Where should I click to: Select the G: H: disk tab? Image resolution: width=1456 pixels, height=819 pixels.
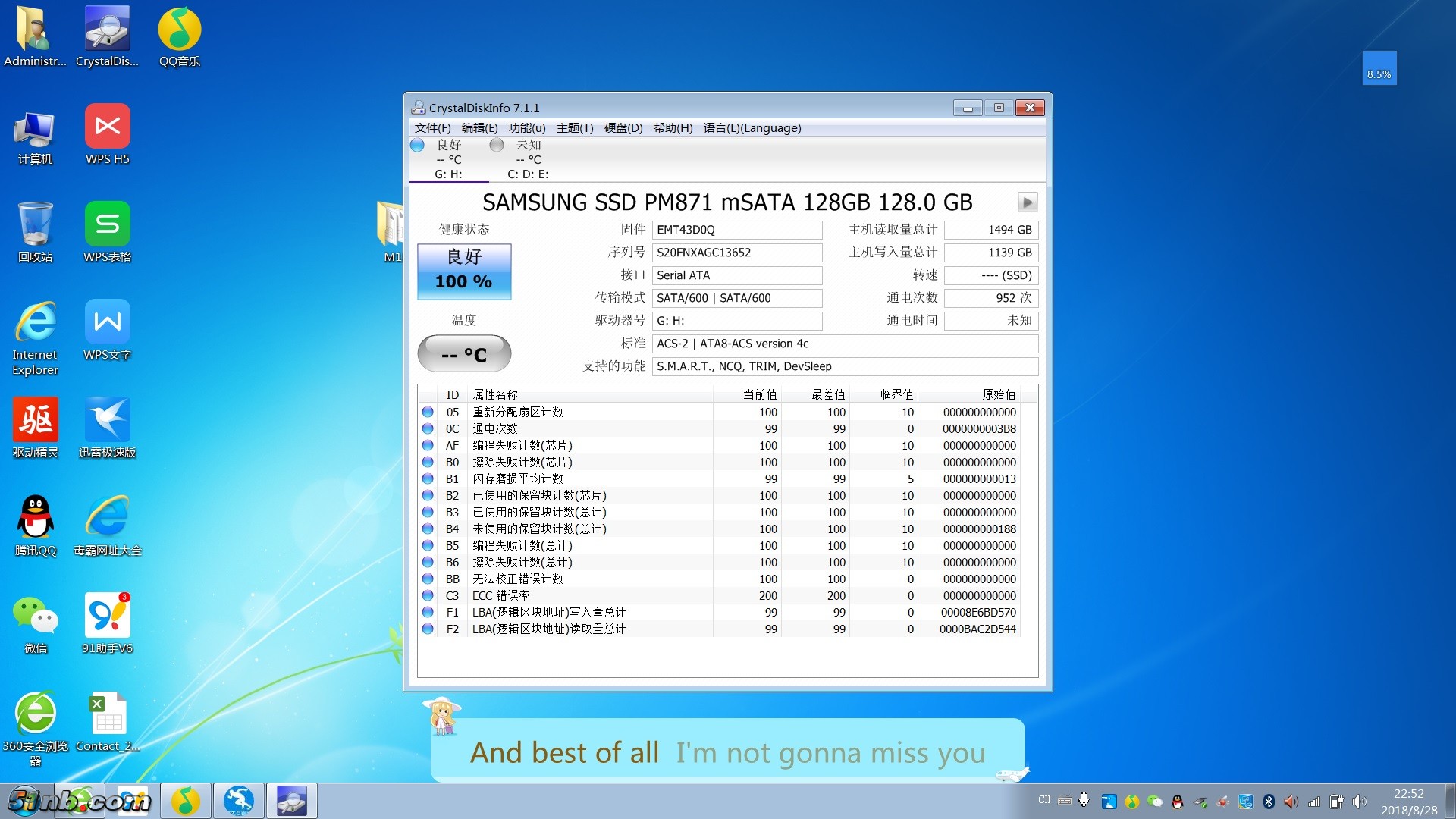point(448,159)
